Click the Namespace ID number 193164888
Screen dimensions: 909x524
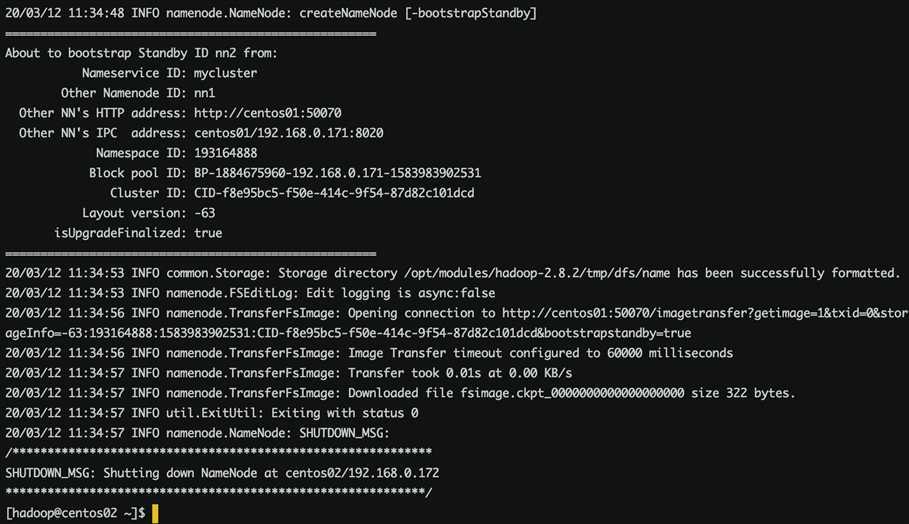(x=225, y=153)
